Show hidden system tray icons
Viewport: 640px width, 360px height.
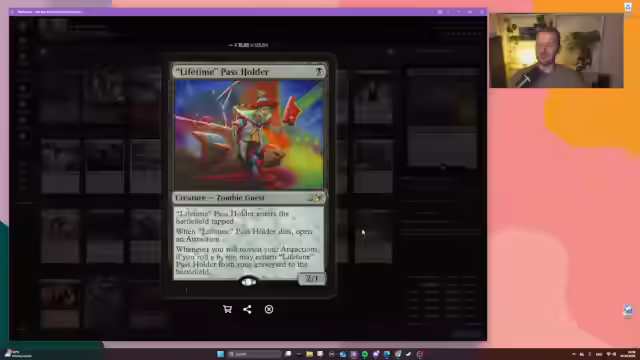(573, 354)
